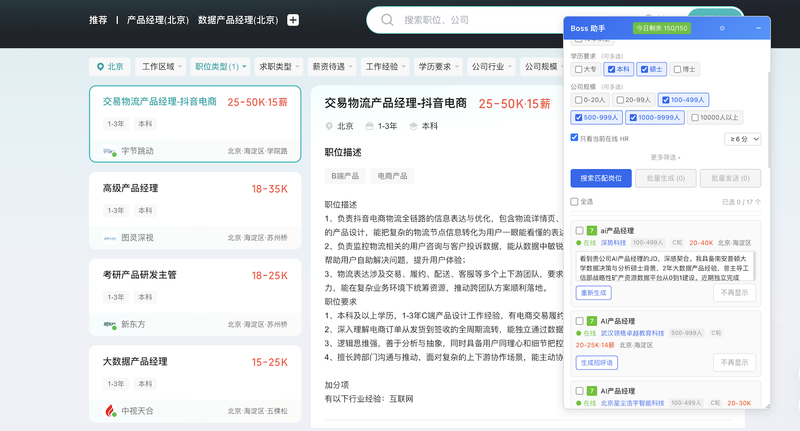Open 武汉领格卓越教育科技 company link

(632, 333)
